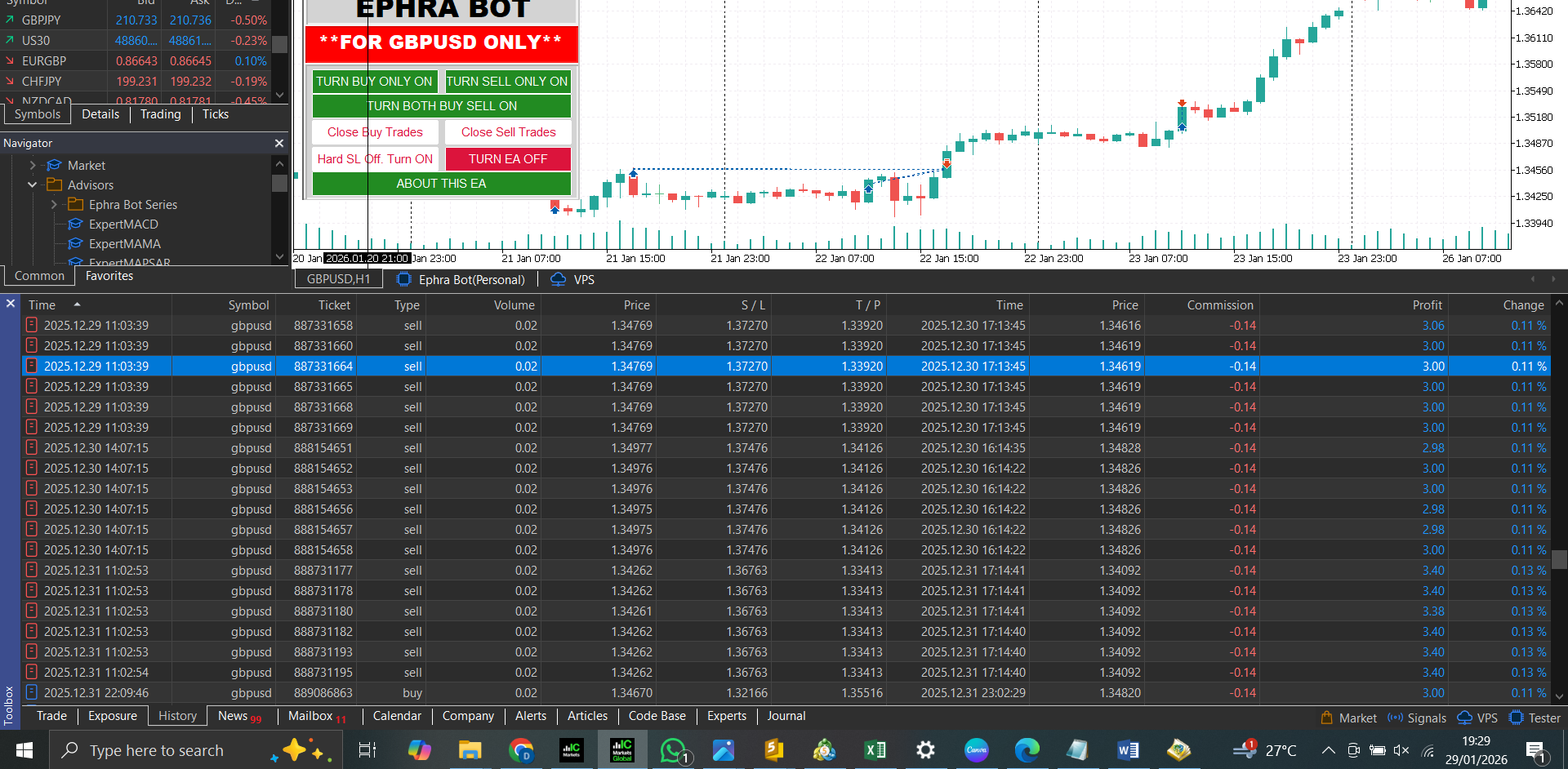Click the Profit column header
Image resolution: width=1568 pixels, height=769 pixels.
tap(1352, 304)
